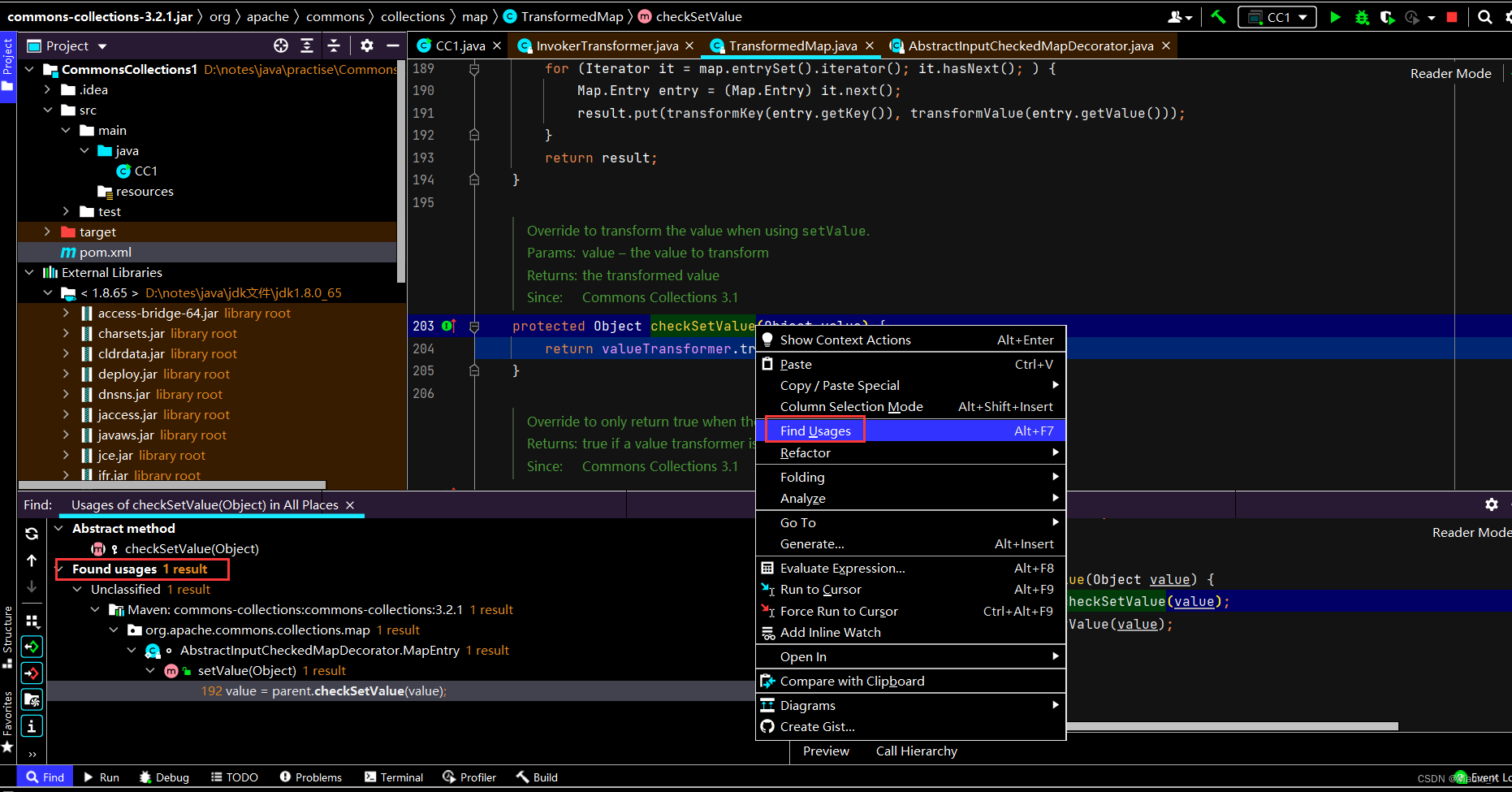
Task: Open the CC1 run configuration dropdown
Action: (x=1277, y=16)
